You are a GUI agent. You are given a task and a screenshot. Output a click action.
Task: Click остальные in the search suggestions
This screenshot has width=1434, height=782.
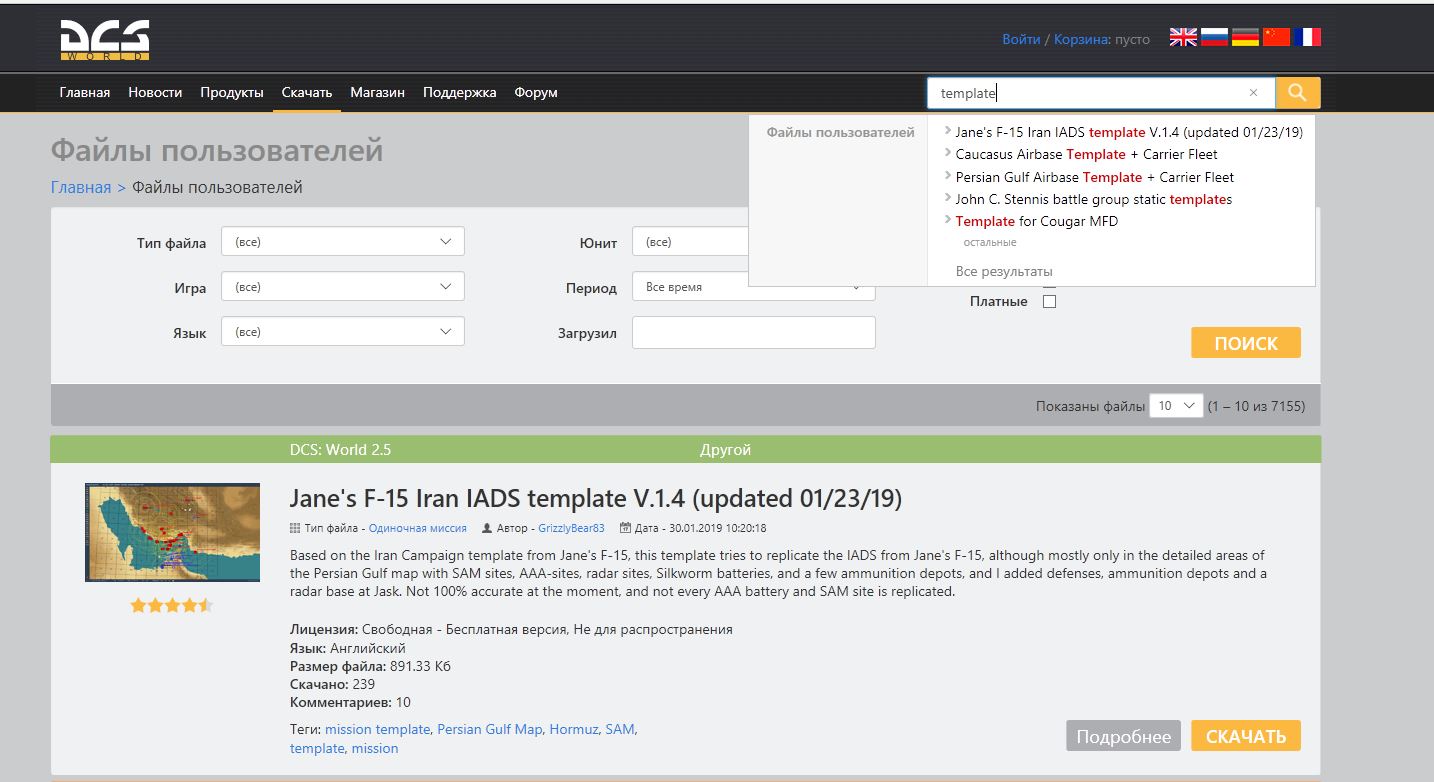(x=990, y=242)
